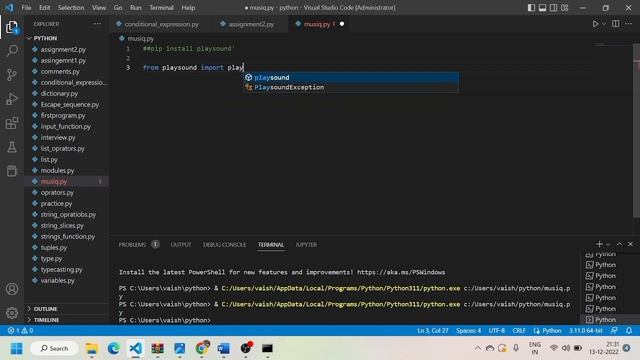The height and width of the screenshot is (360, 640).
Task: Click the editor vertical scrollbar
Action: [636, 131]
